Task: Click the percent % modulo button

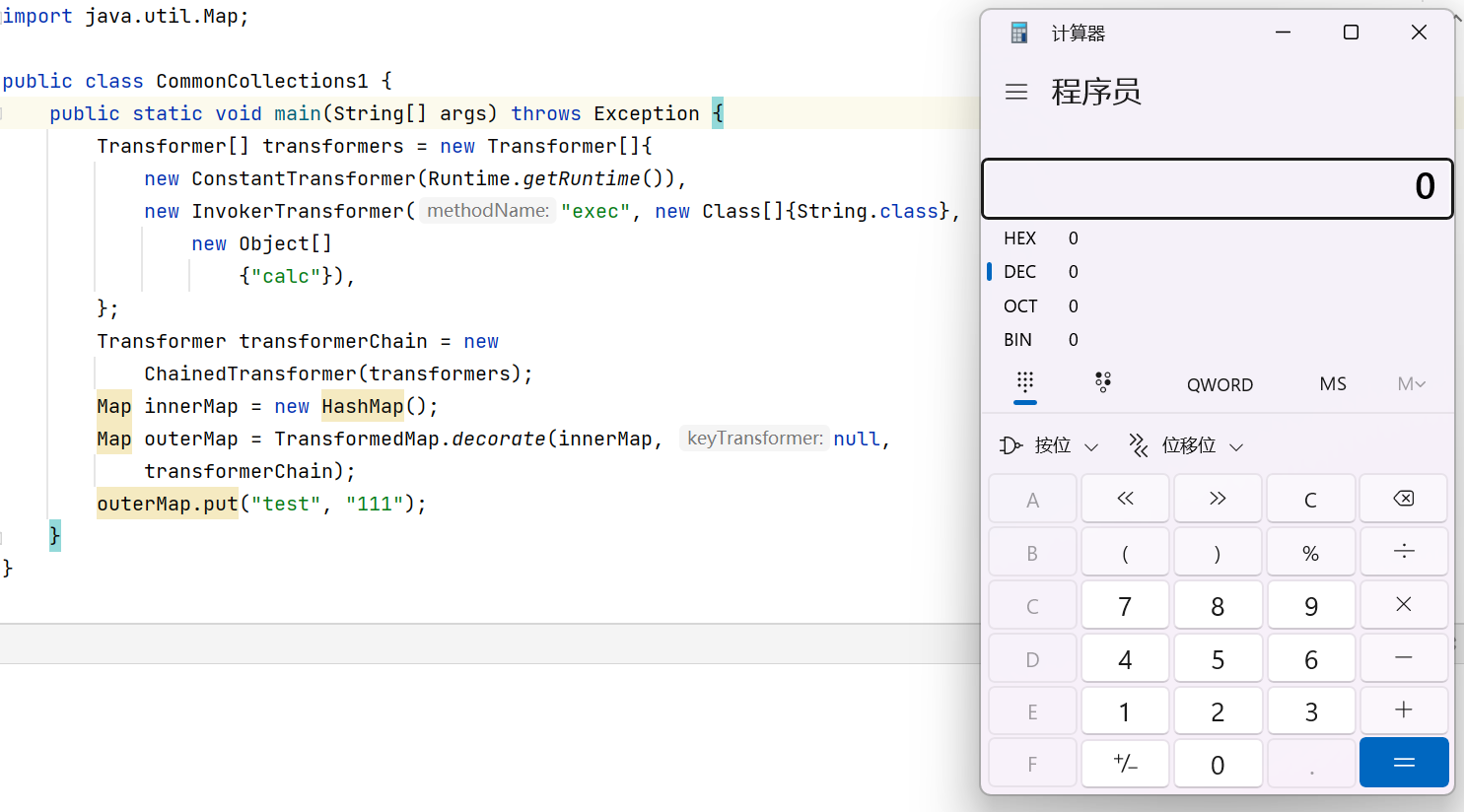Action: click(1310, 552)
